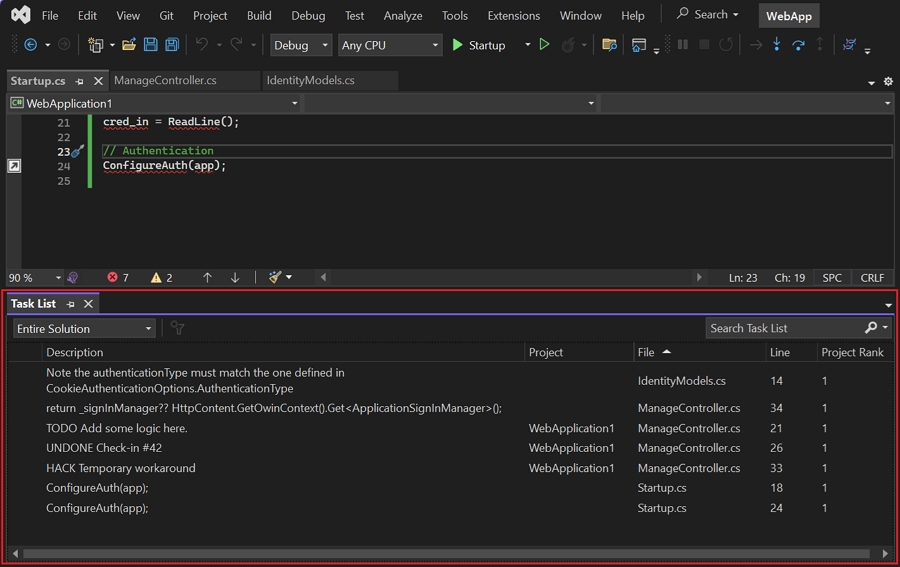Start without debugging using outlined play icon
The height and width of the screenshot is (567, 900).
click(x=544, y=45)
